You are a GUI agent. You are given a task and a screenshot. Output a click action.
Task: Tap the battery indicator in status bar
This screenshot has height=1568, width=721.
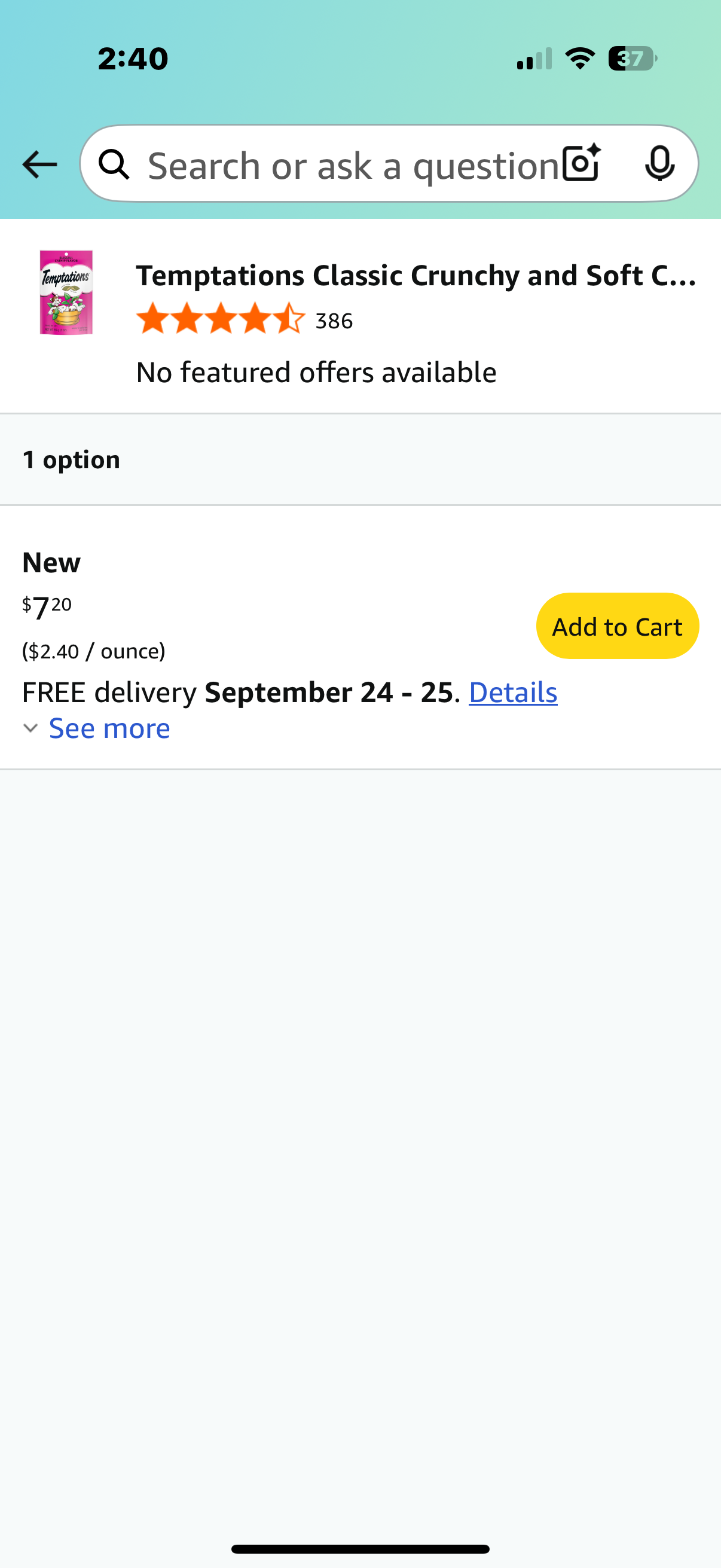pyautogui.click(x=632, y=59)
